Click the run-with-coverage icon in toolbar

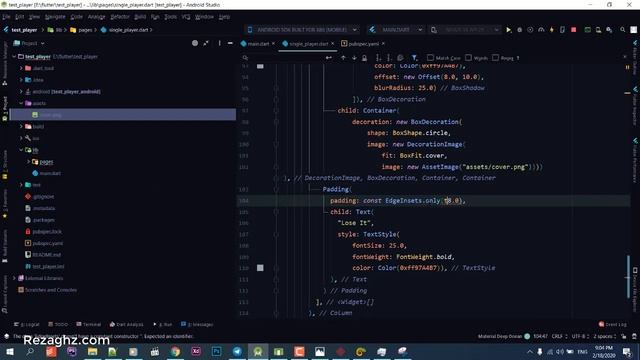tap(530, 30)
